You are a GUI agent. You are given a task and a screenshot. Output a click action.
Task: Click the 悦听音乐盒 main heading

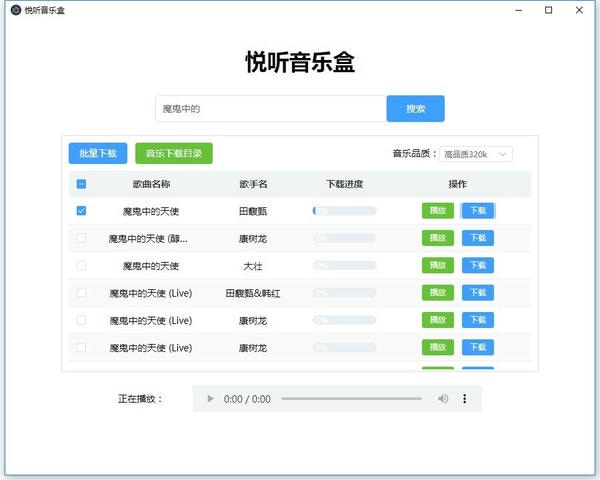pos(300,62)
